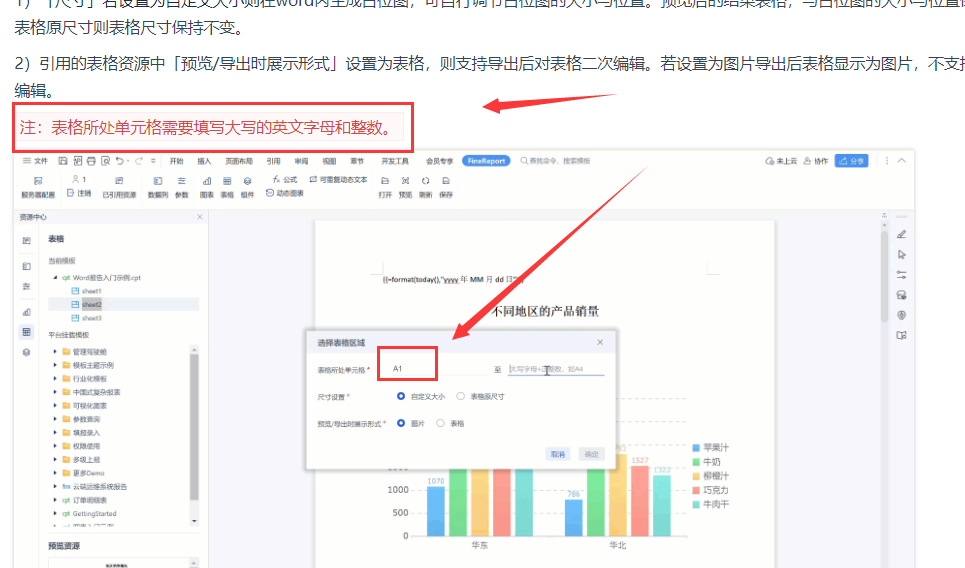
Task: Click the quick-access print icon
Action: [91, 161]
